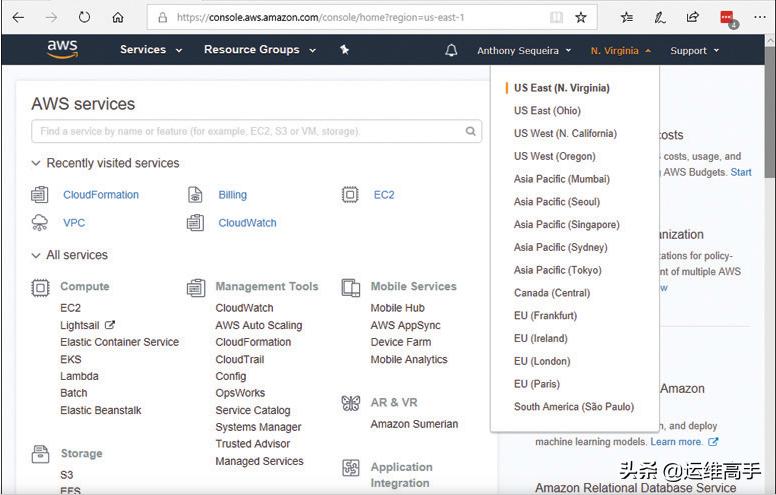The height and width of the screenshot is (495, 776).
Task: Click the reading view icon in address bar
Action: [556, 17]
